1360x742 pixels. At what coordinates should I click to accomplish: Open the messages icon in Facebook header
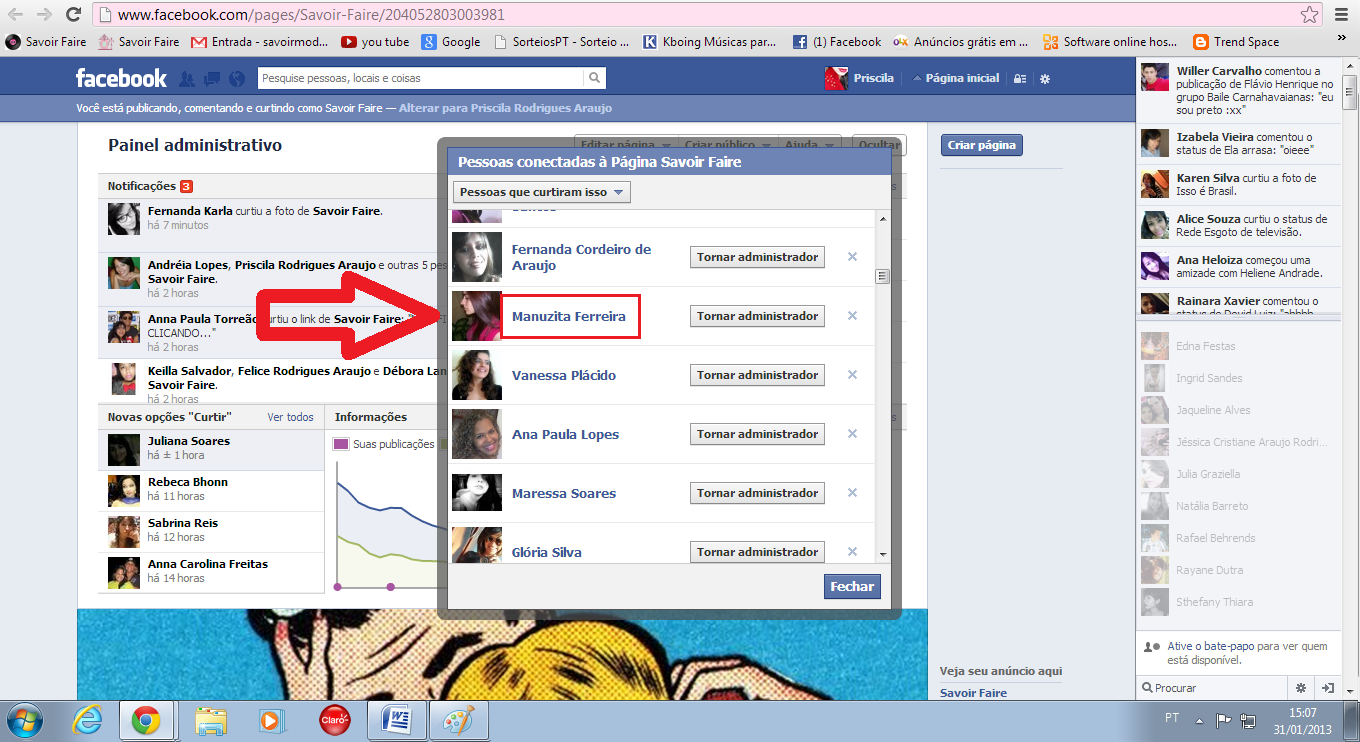[212, 78]
